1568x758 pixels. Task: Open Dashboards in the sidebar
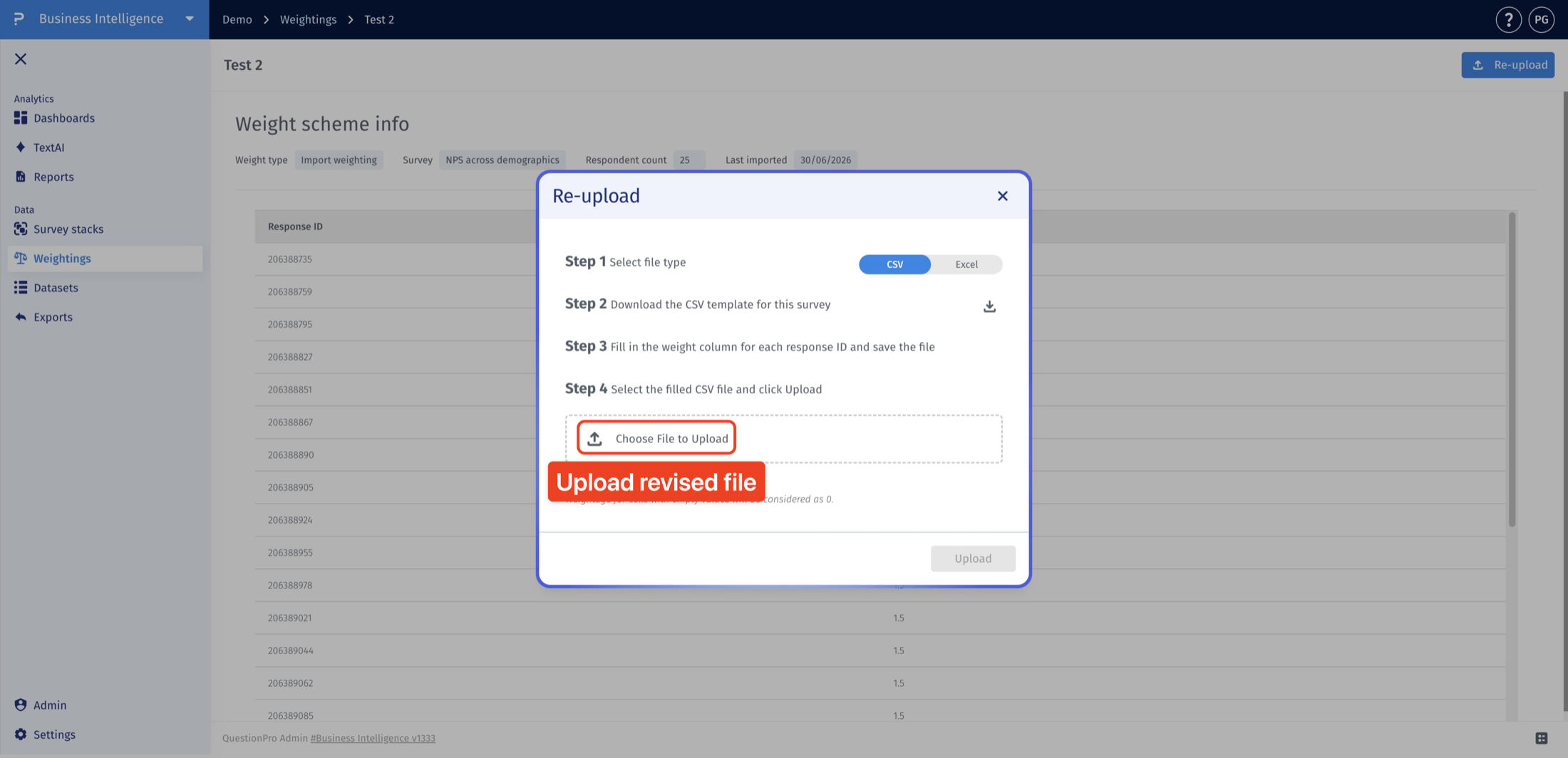[64, 118]
